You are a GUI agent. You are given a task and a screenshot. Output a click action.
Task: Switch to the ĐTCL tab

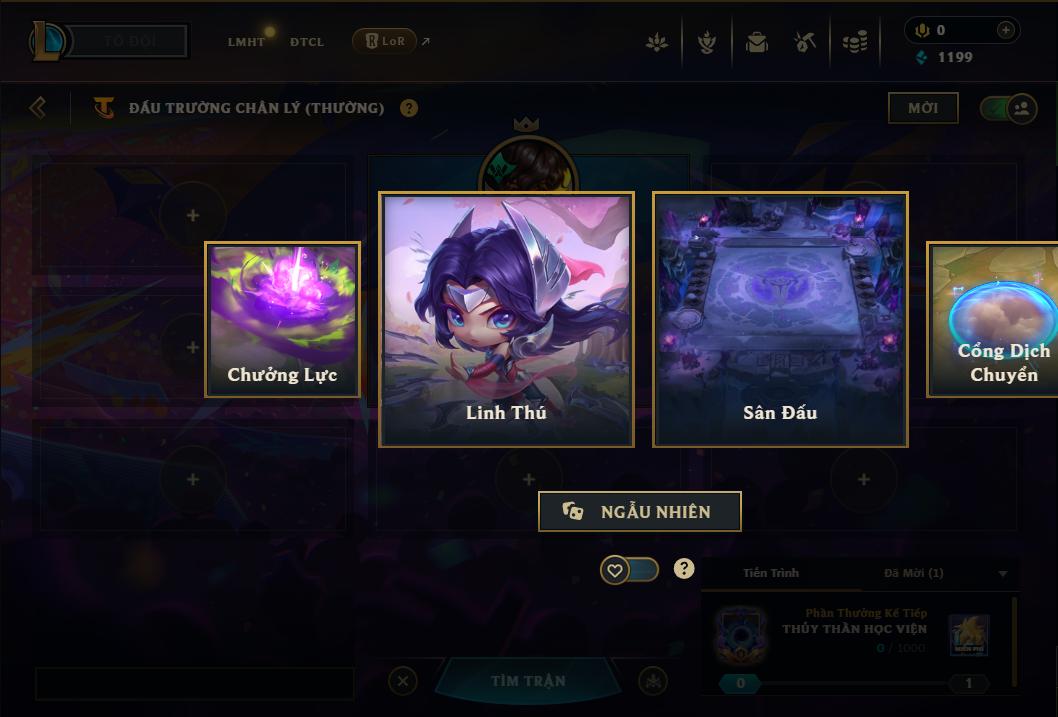(x=307, y=42)
